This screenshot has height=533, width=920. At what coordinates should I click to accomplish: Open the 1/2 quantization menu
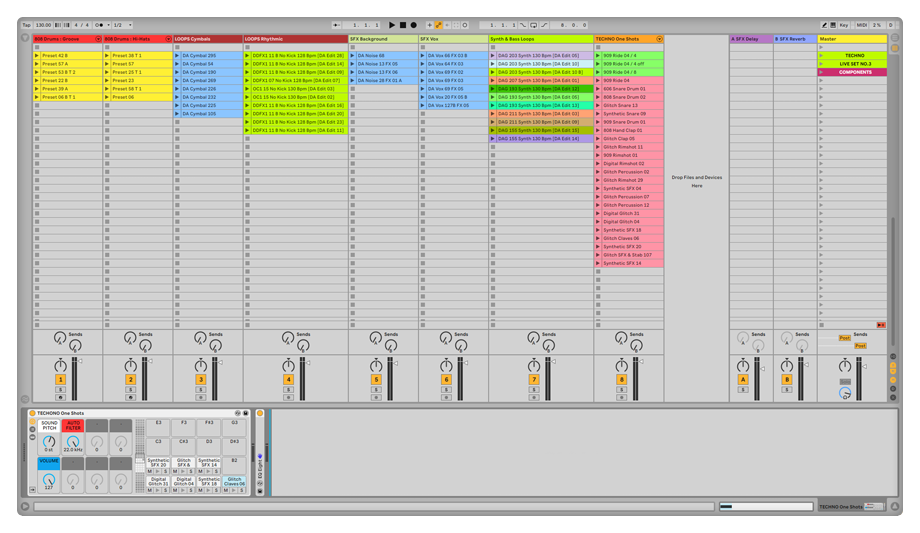click(122, 25)
